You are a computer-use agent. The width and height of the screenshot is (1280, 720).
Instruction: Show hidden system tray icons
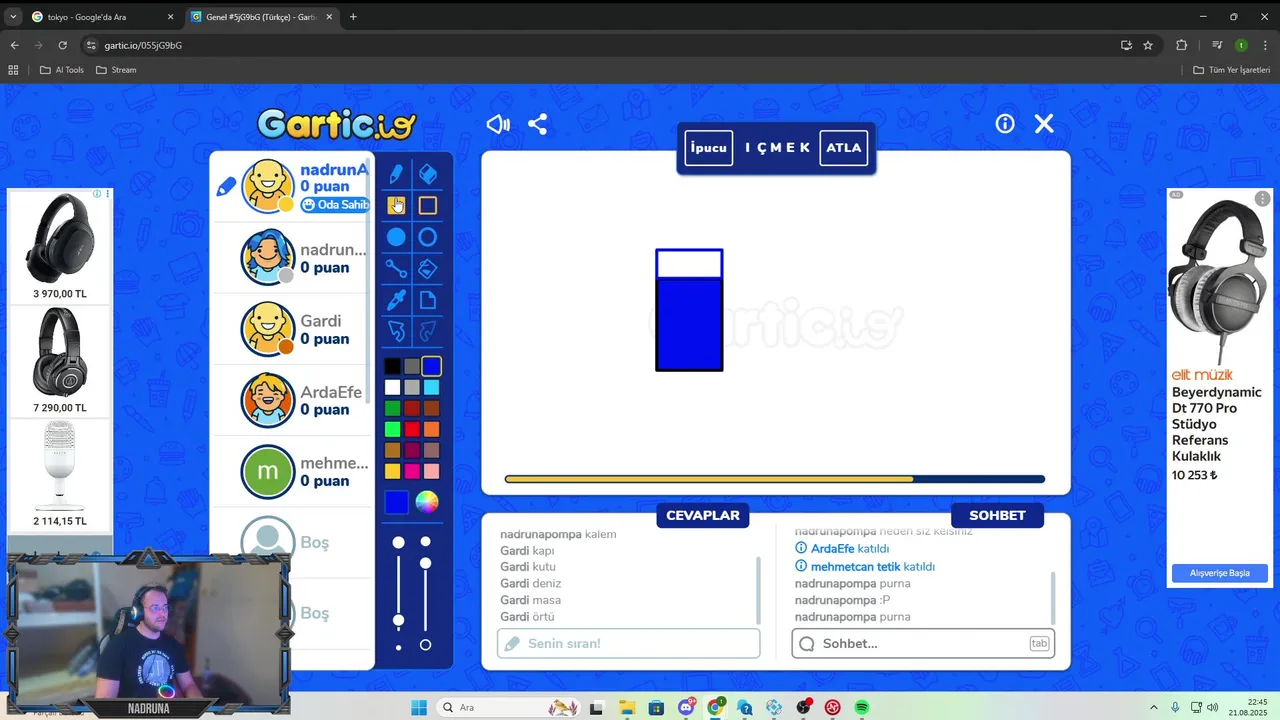click(x=1153, y=707)
